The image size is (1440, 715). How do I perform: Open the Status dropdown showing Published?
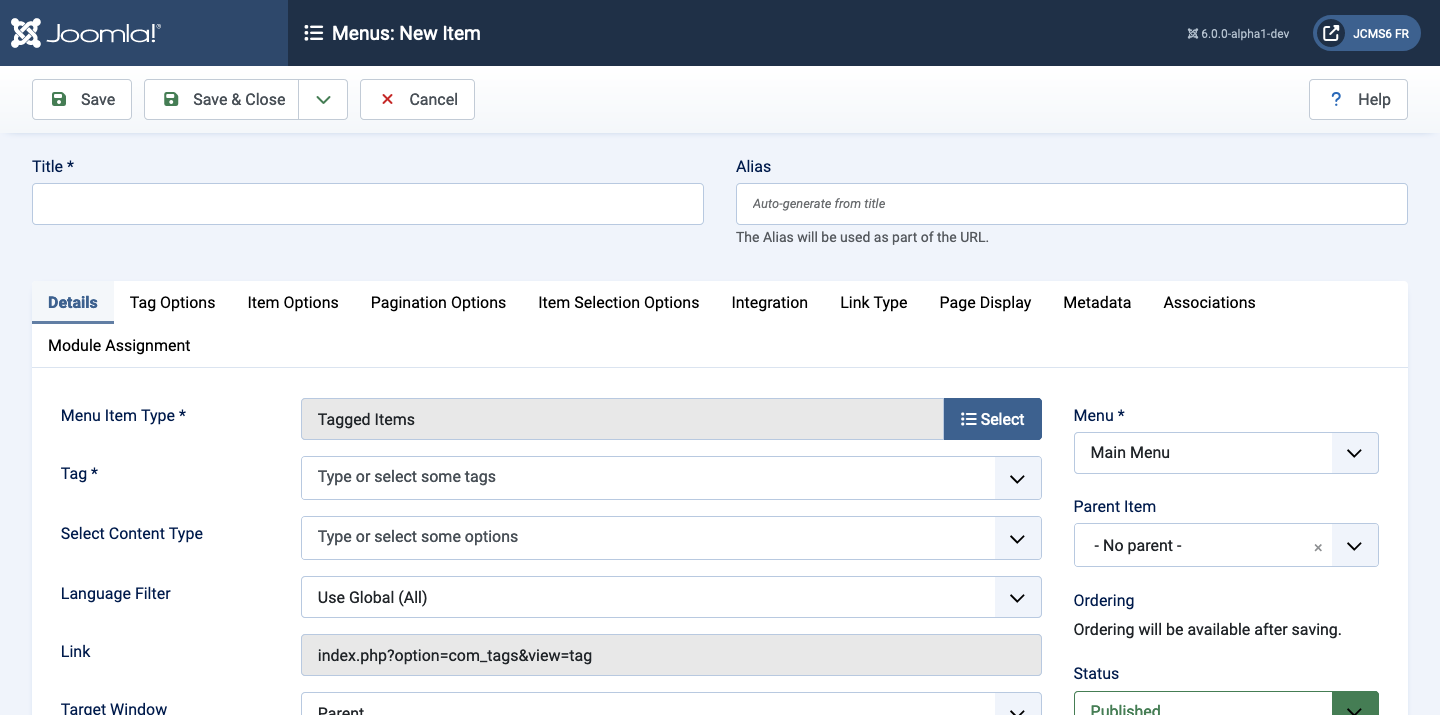click(1226, 704)
